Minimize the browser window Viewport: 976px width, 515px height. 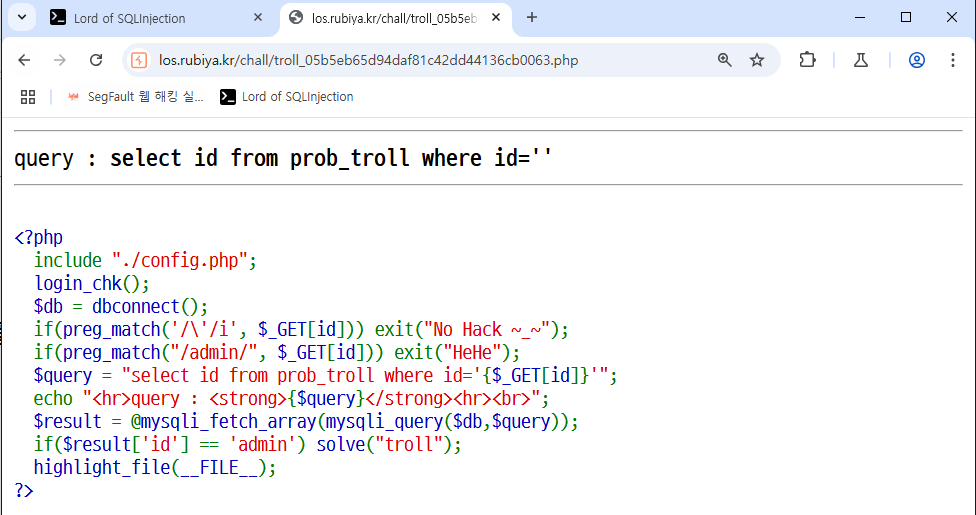(x=861, y=17)
